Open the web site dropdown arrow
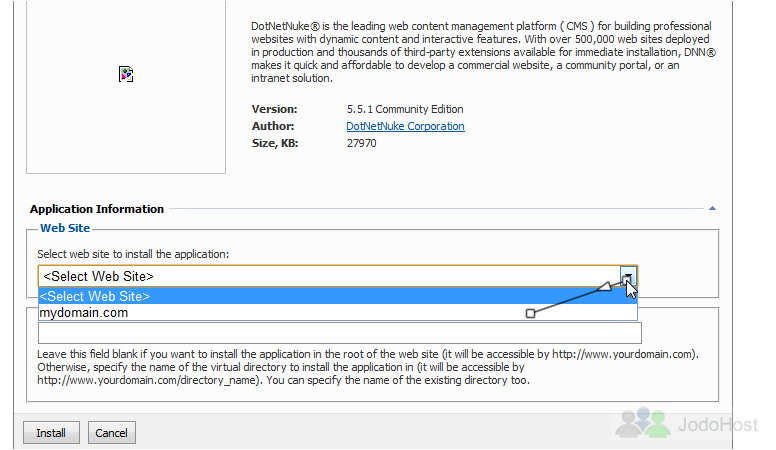 [628, 276]
